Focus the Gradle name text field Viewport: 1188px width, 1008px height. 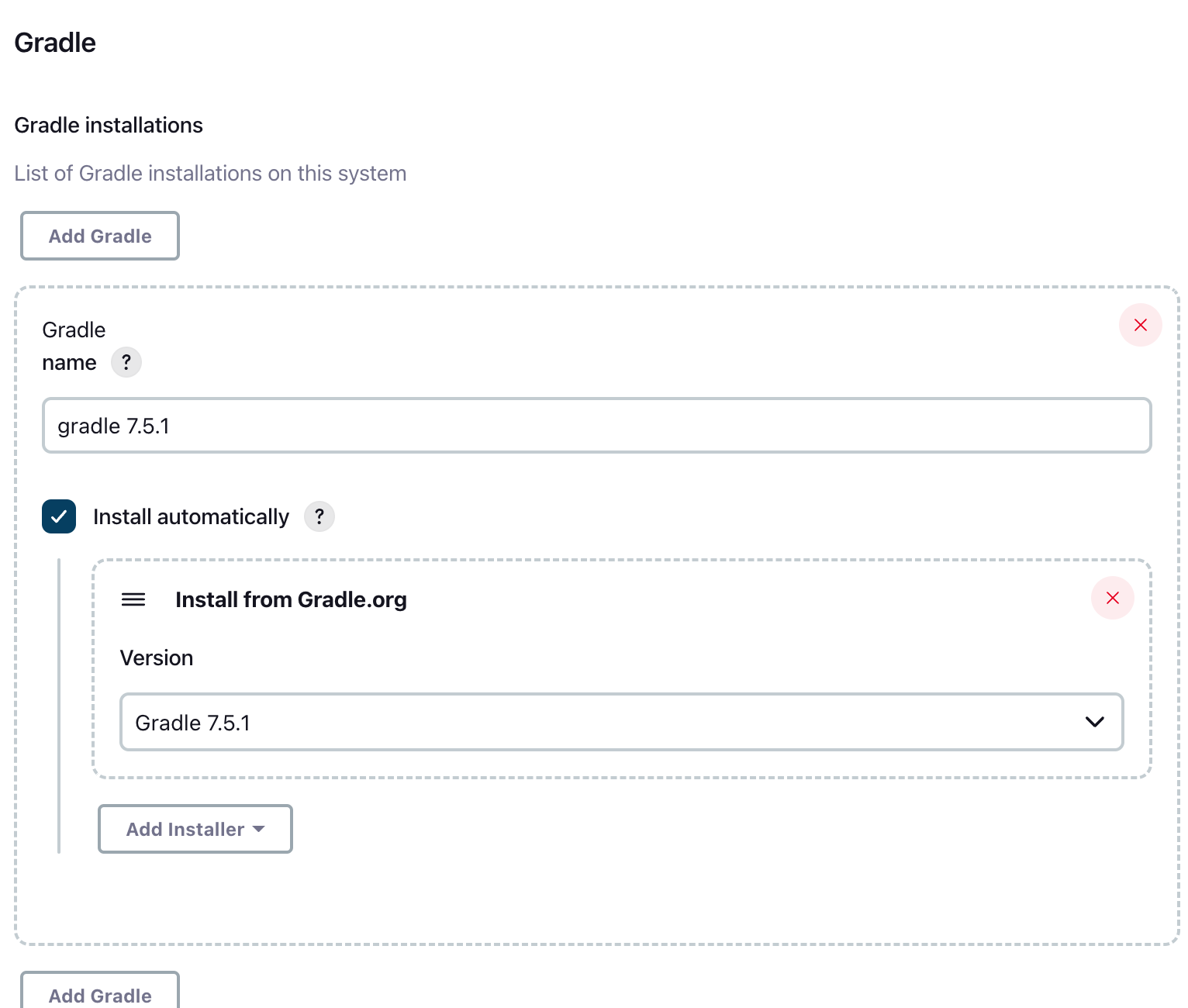tap(596, 426)
